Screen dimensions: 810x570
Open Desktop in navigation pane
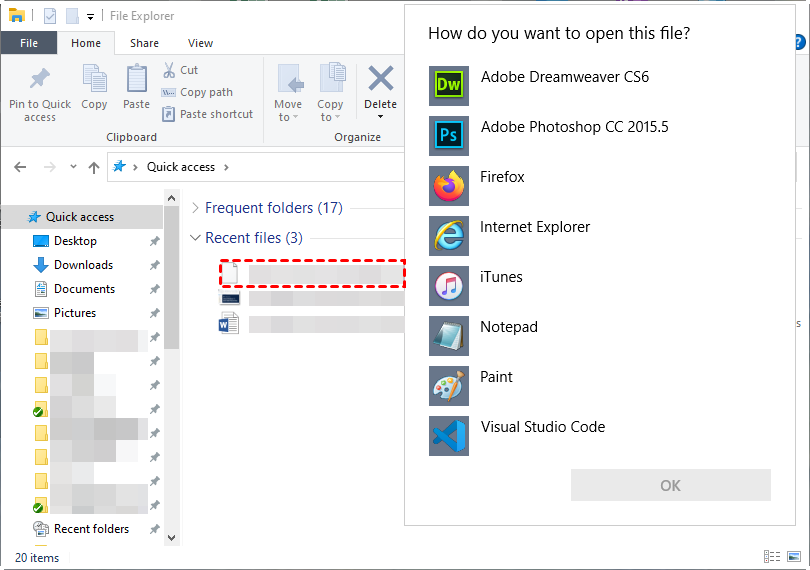click(x=75, y=241)
